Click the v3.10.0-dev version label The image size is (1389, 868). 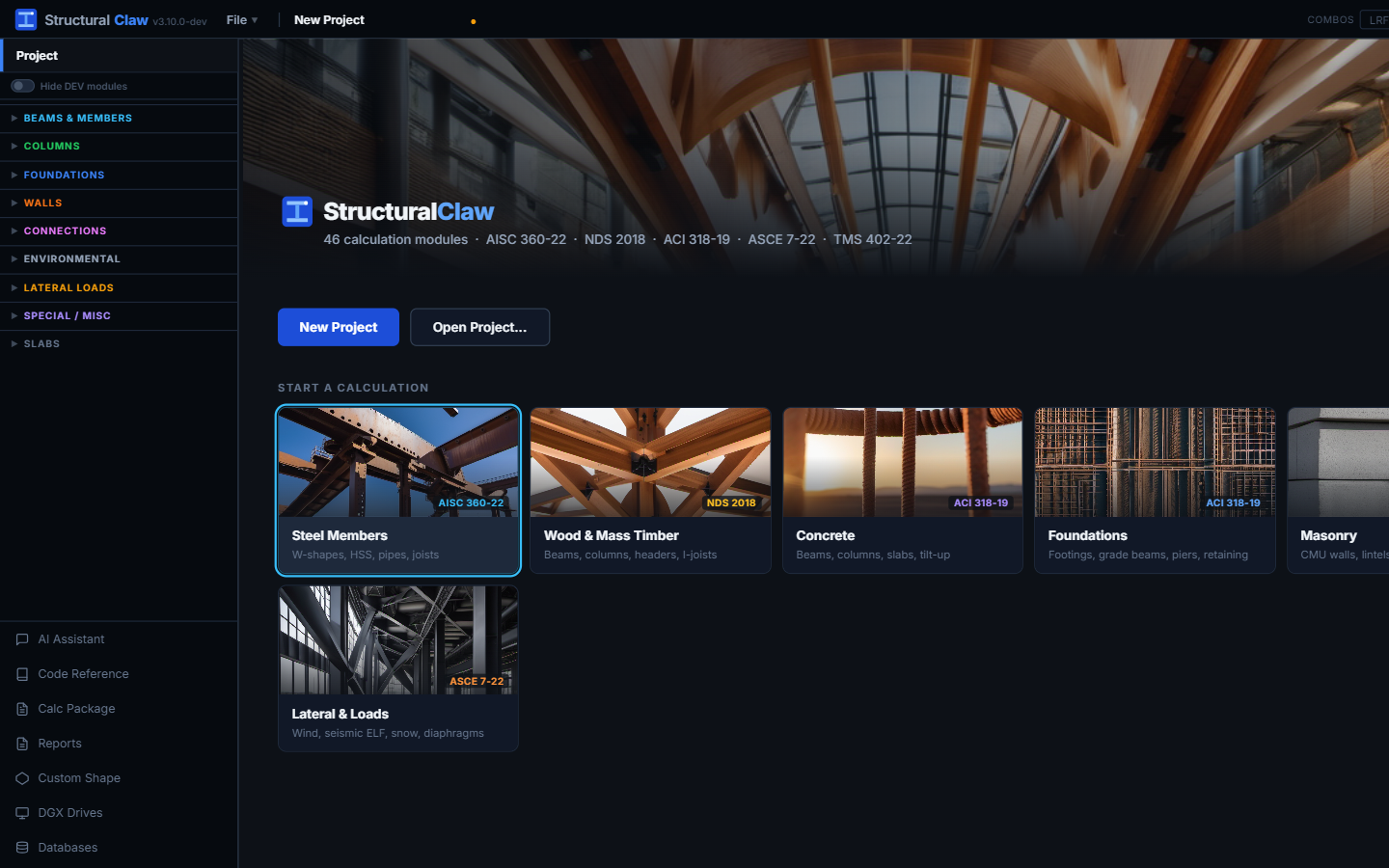point(179,21)
